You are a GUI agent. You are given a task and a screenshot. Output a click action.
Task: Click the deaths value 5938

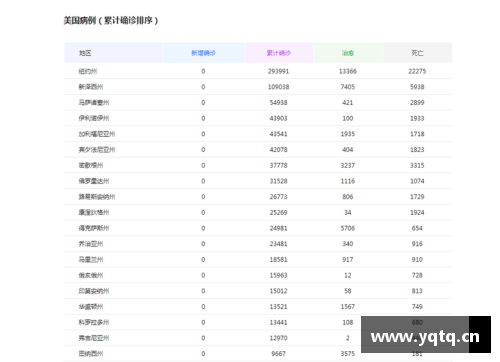[417, 87]
